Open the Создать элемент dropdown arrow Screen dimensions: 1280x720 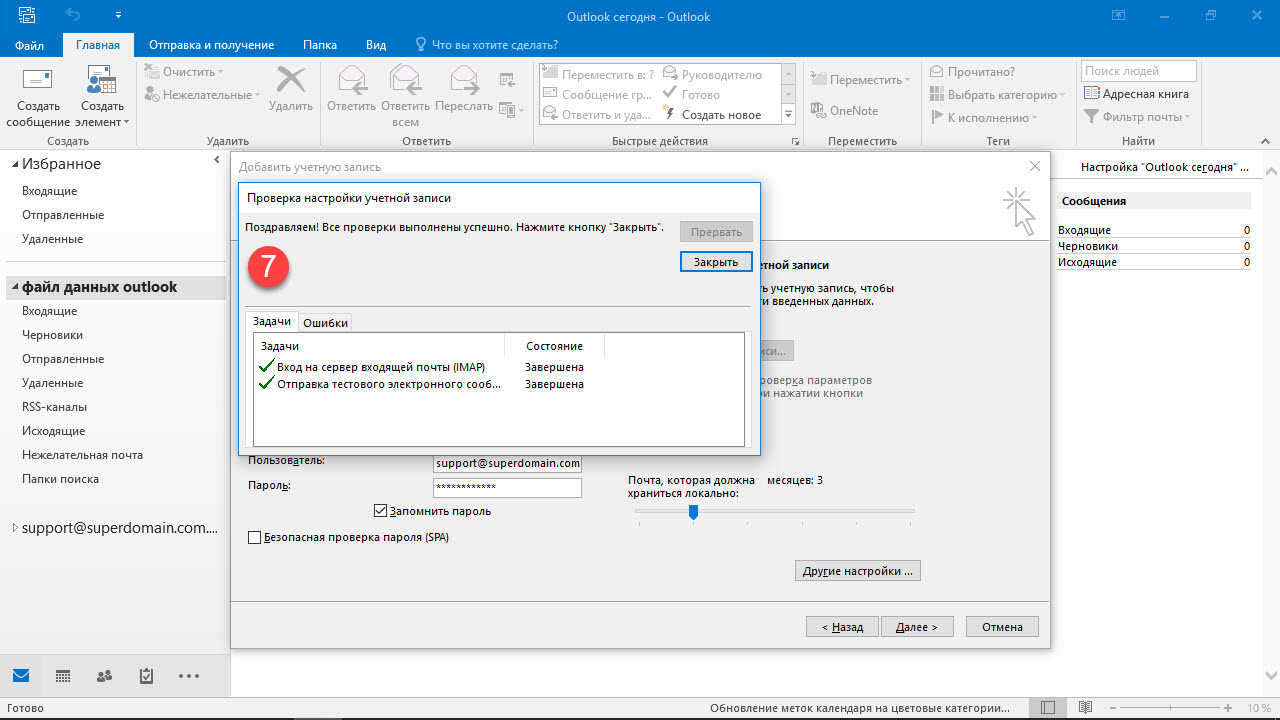[126, 123]
